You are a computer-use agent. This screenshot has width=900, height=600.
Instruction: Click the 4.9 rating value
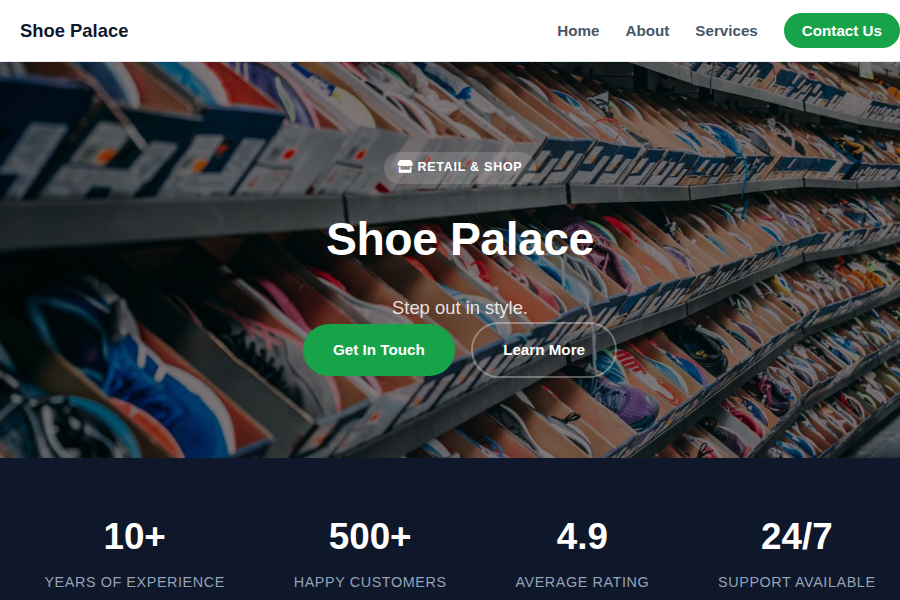point(582,536)
